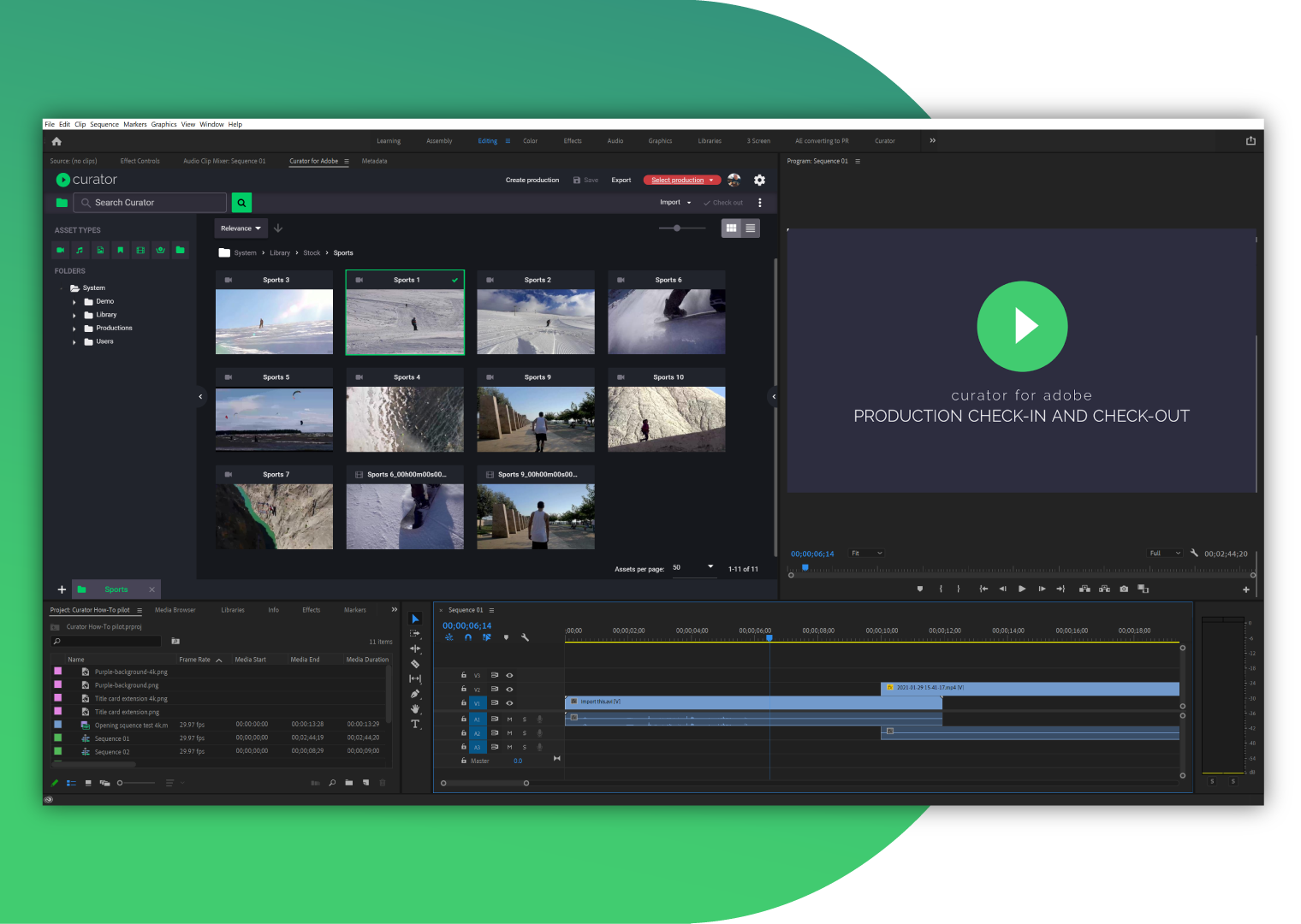Click Library in the breadcrumb path
Viewport: 1301px width, 924px height.
click(280, 253)
